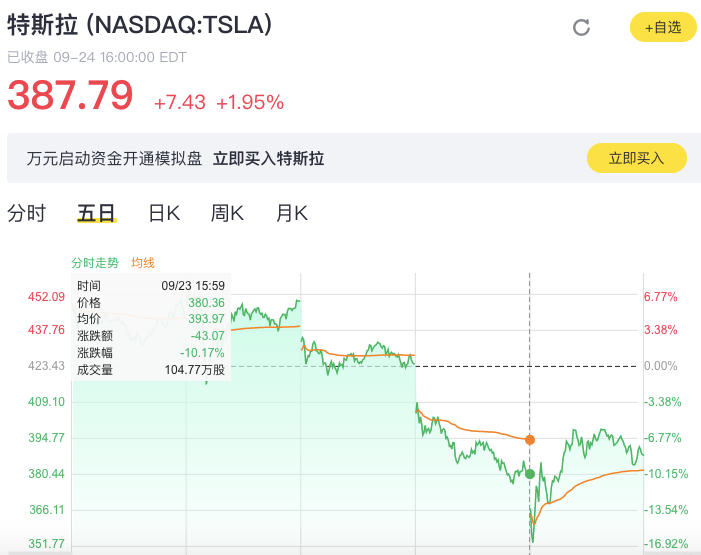Select the 五日 chart tab
The height and width of the screenshot is (555, 701).
click(97, 213)
